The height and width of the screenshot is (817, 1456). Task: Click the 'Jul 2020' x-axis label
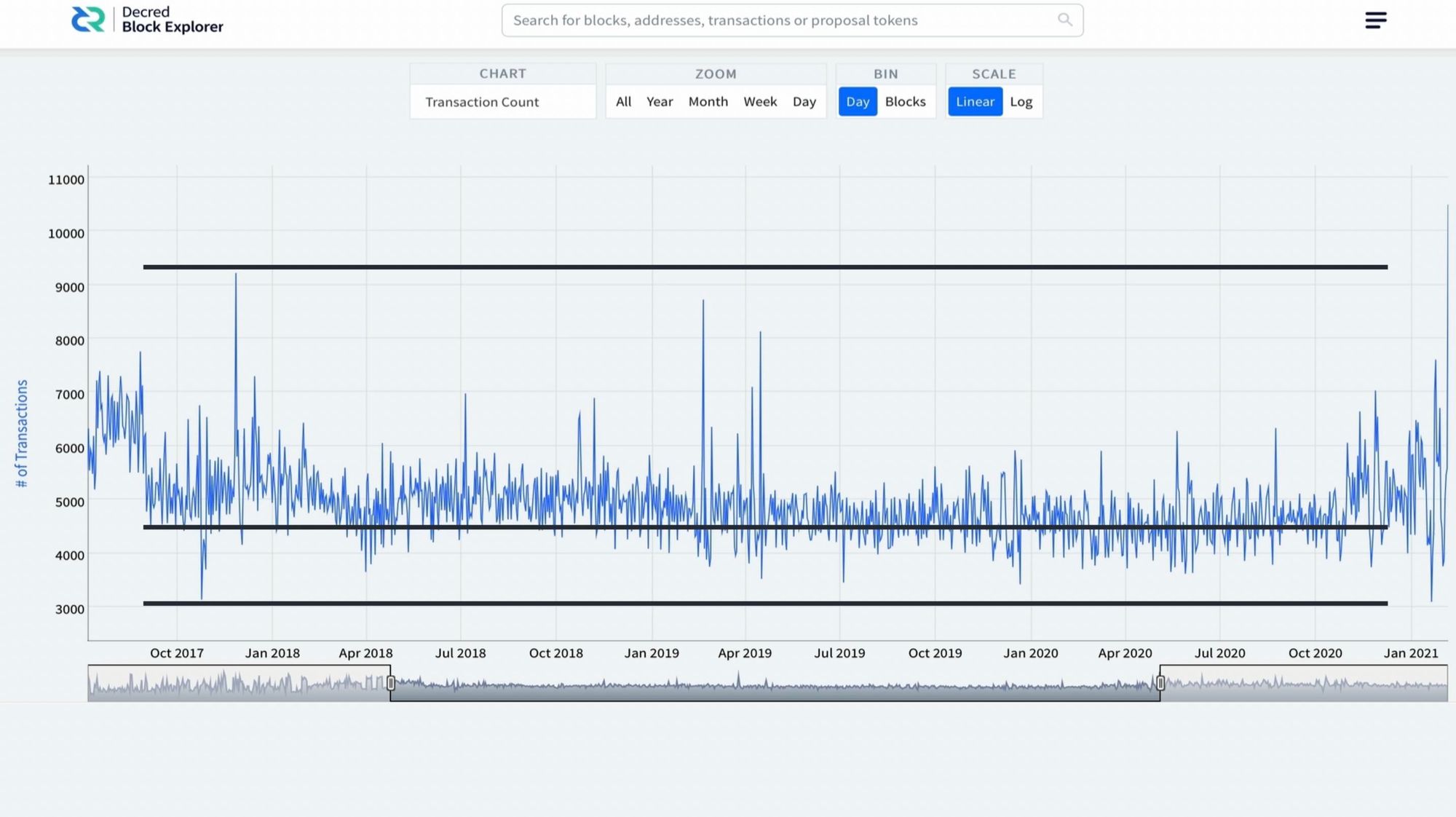click(1220, 653)
